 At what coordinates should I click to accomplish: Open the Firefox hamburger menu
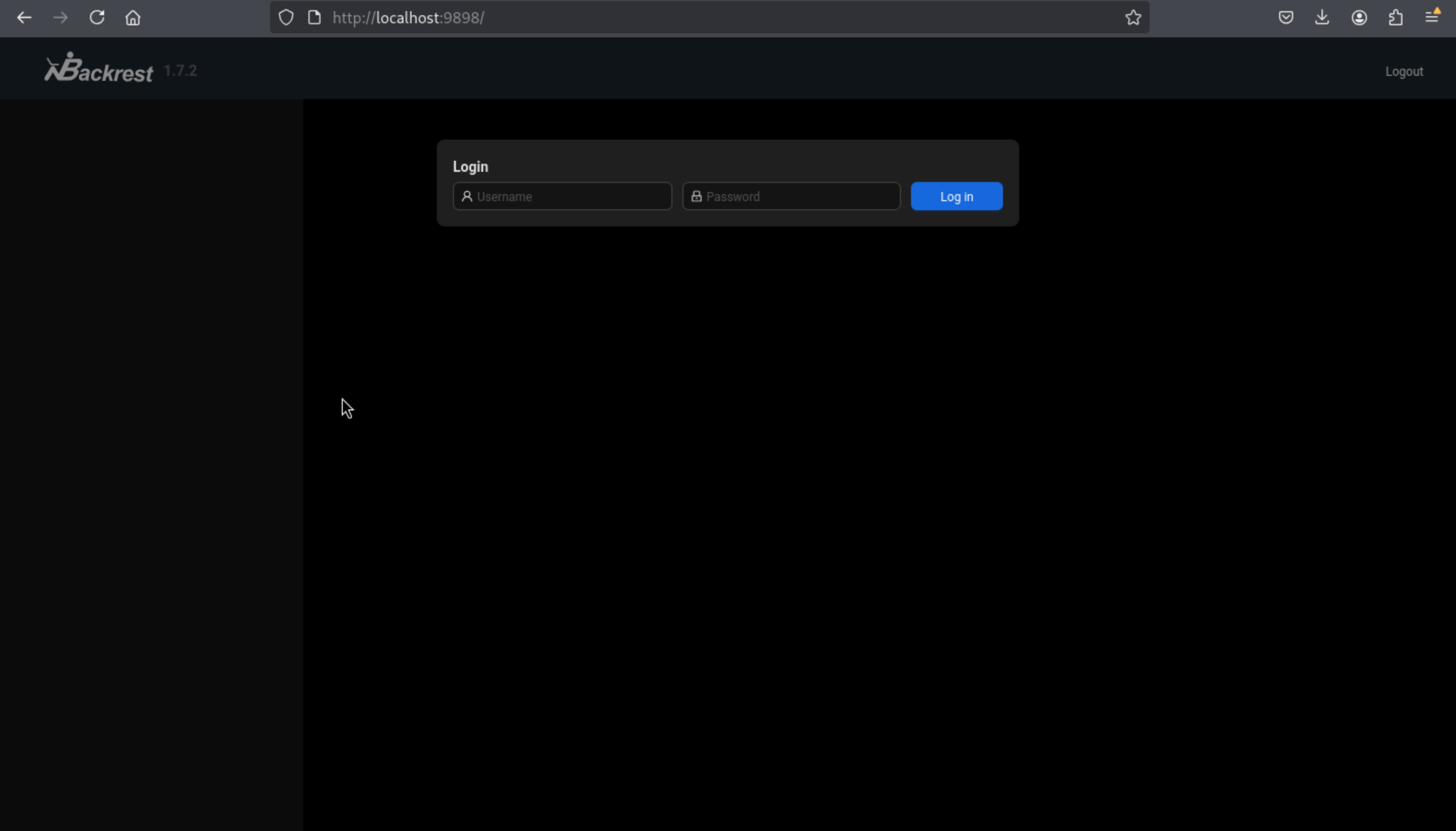tap(1431, 18)
